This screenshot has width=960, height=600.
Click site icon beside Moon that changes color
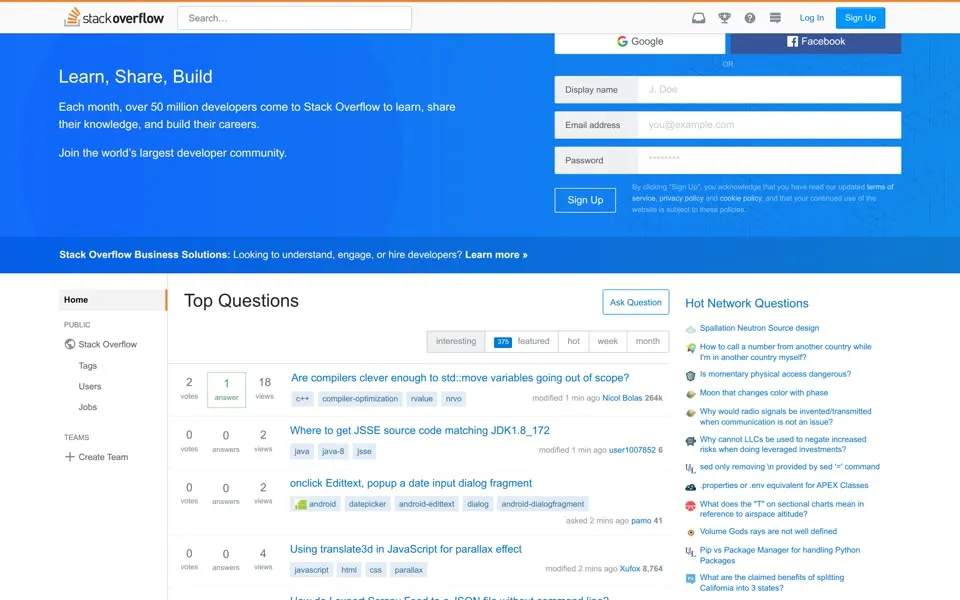coord(691,394)
